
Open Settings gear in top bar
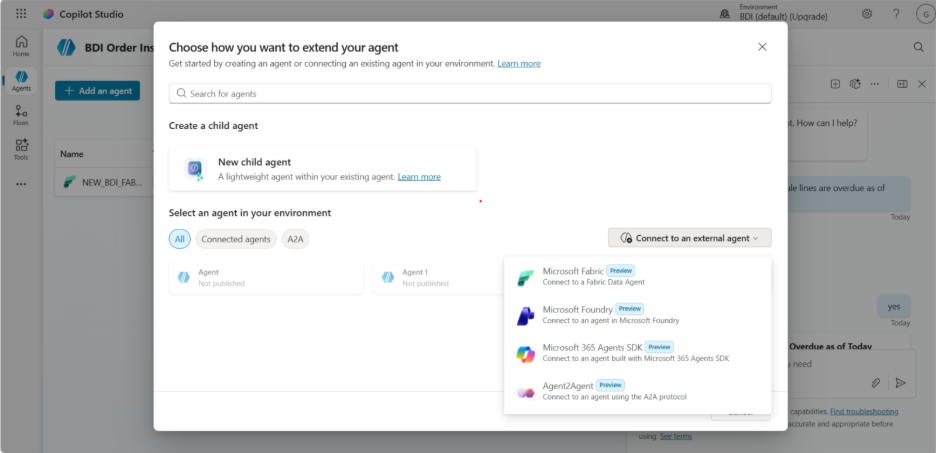tap(867, 14)
